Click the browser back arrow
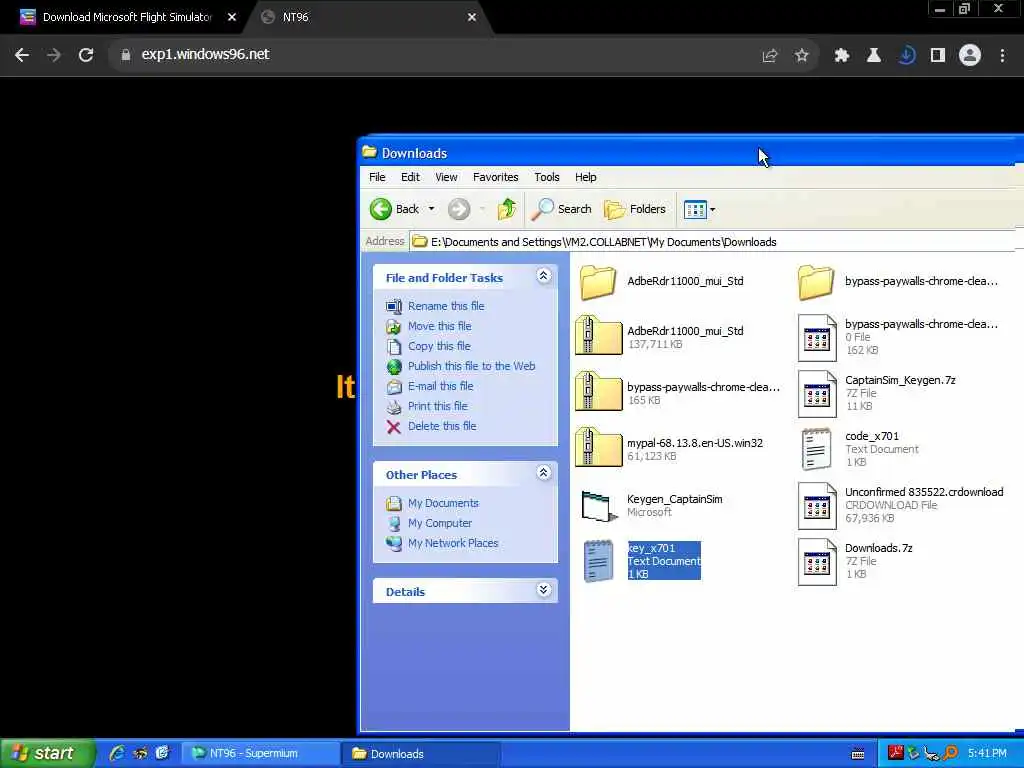This screenshot has width=1024, height=768. 22,55
